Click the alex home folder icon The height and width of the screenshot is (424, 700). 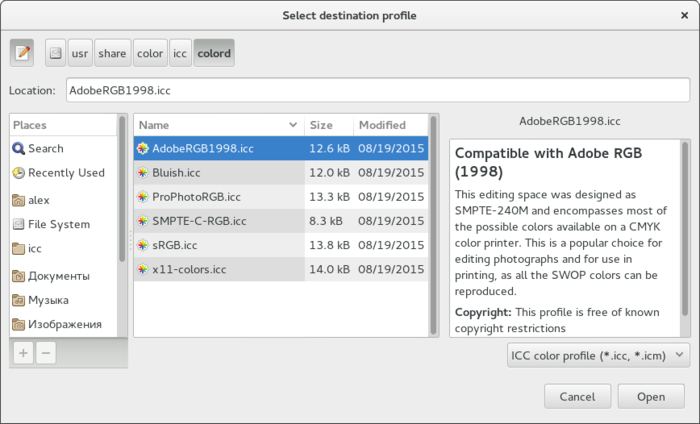click(18, 200)
